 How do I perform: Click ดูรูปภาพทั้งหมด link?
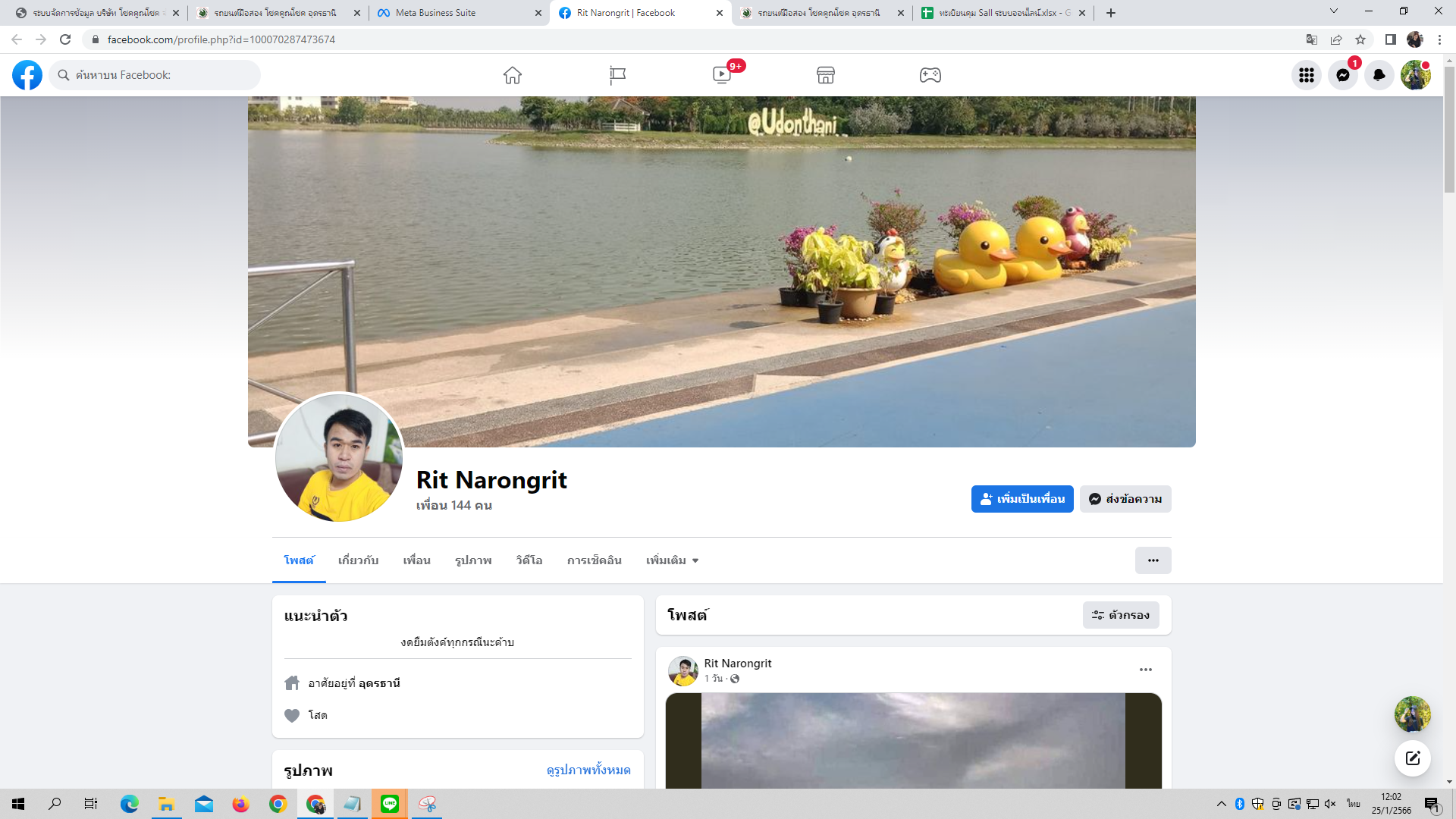(x=588, y=770)
